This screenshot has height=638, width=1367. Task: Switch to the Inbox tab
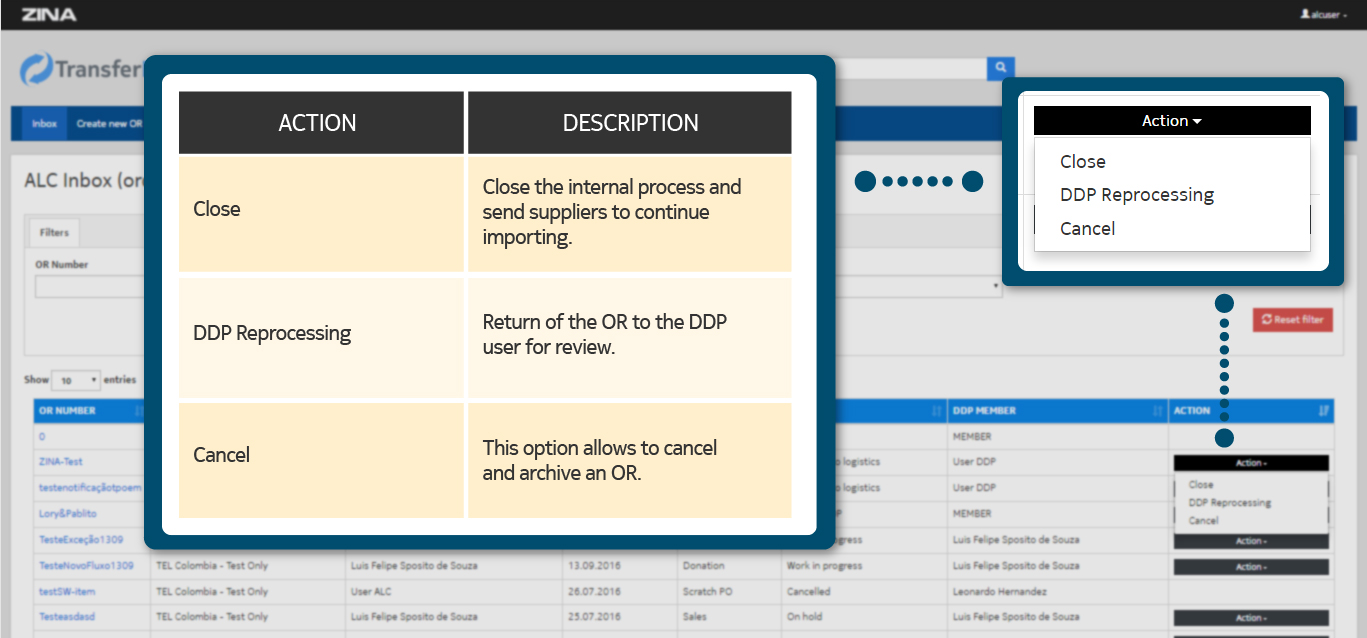44,124
